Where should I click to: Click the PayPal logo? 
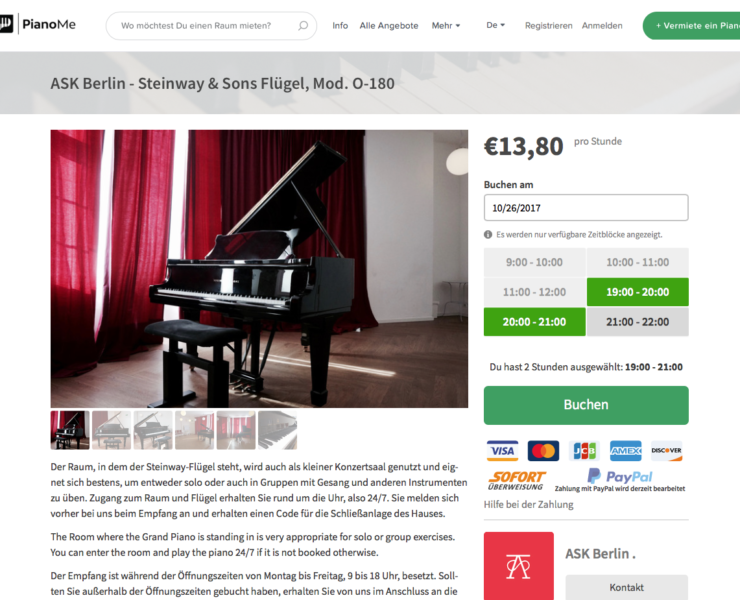[x=620, y=476]
